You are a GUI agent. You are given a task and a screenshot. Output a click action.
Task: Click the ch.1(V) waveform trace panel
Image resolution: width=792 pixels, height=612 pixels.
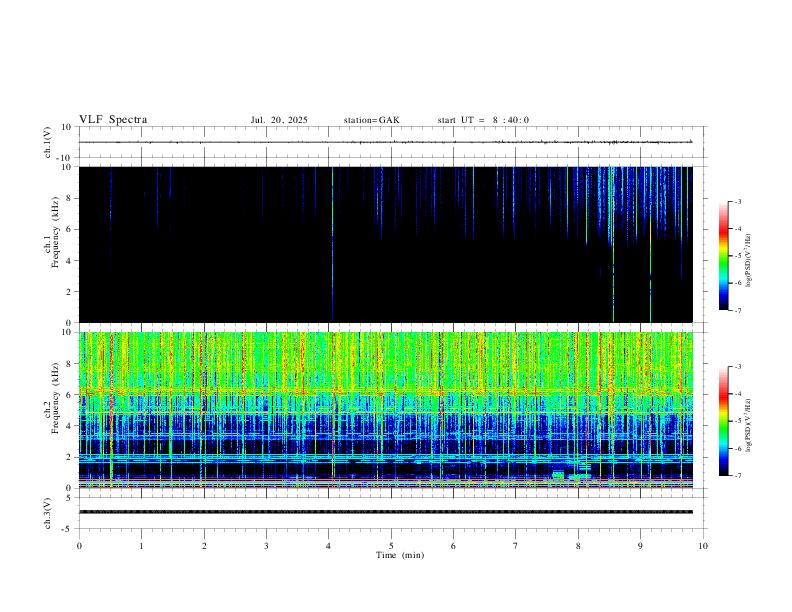[x=391, y=142]
